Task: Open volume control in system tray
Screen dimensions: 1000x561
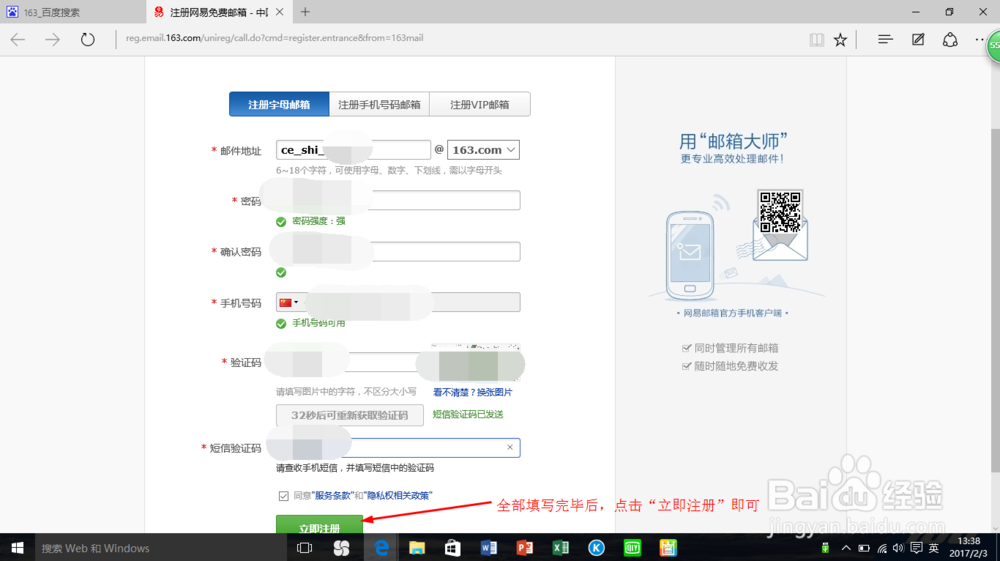Action: (x=899, y=548)
